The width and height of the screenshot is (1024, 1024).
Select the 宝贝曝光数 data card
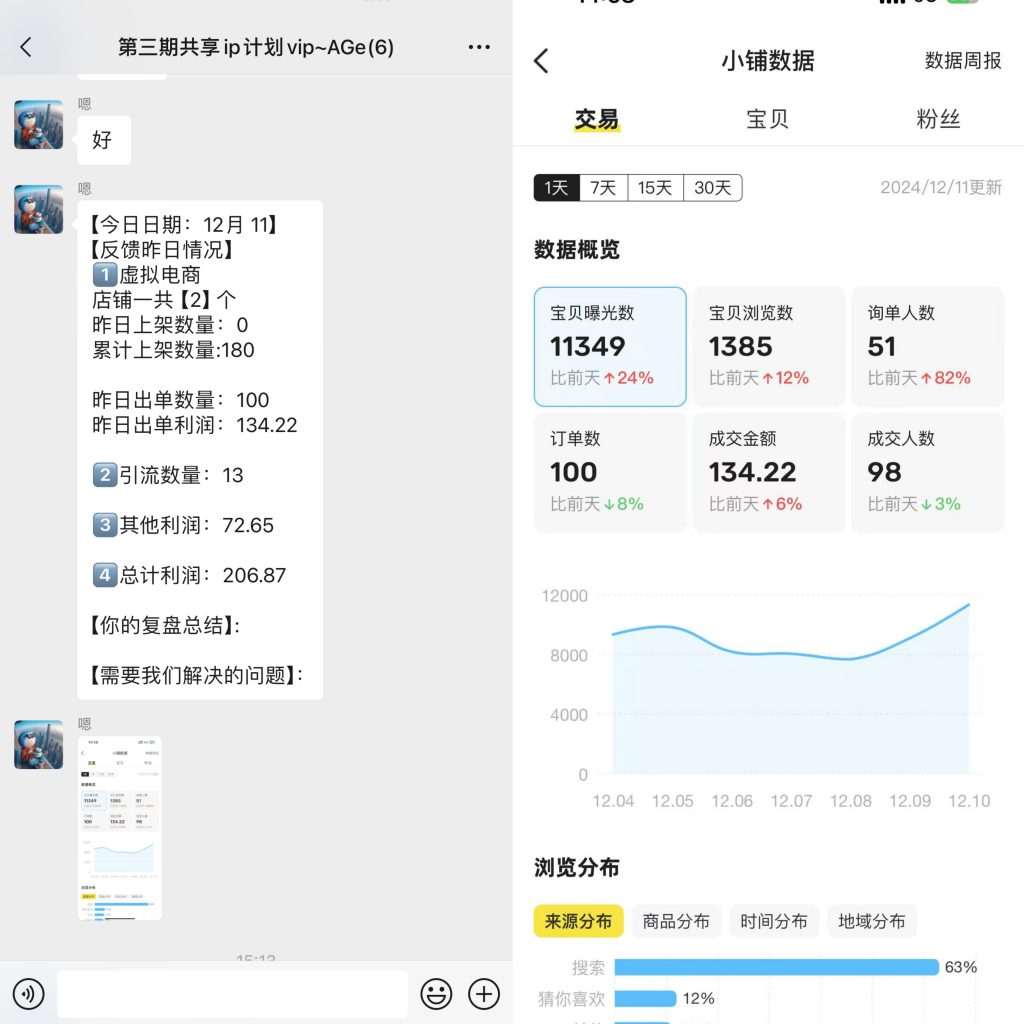click(610, 346)
